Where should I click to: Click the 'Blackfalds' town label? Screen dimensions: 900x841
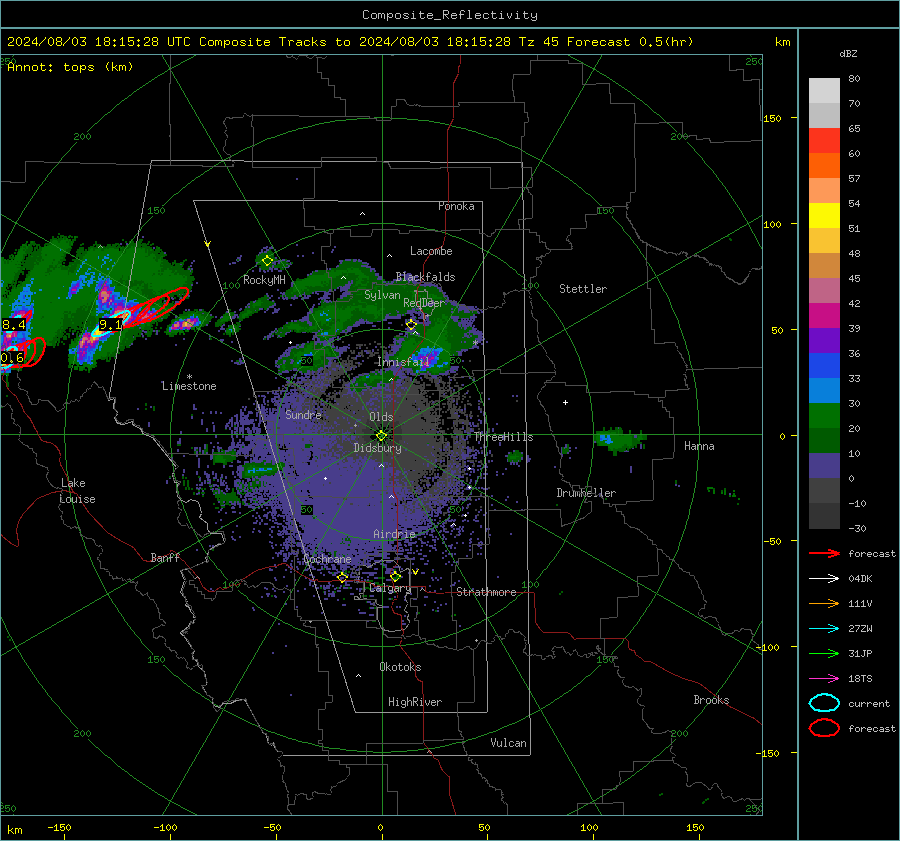pos(425,277)
